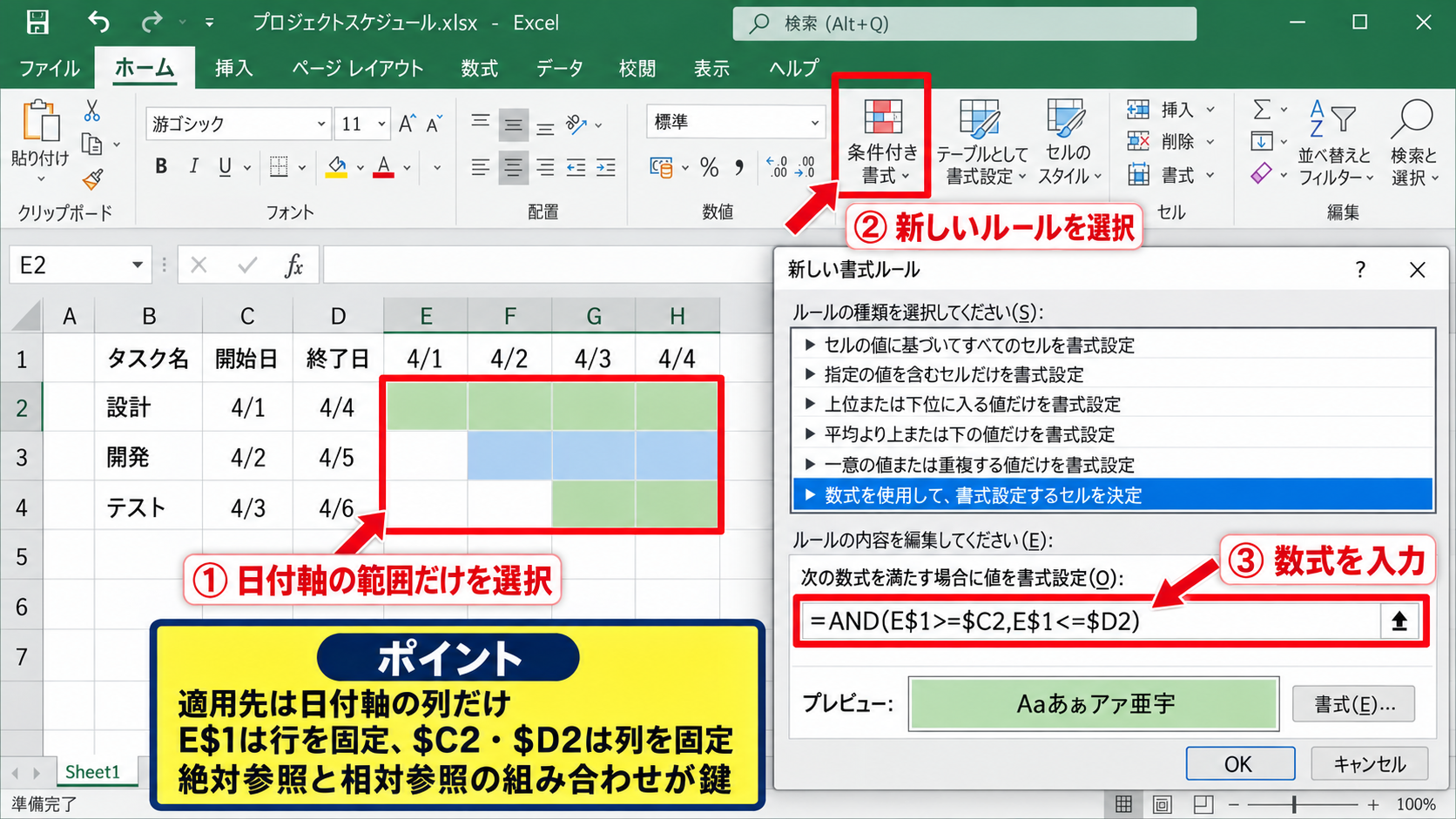Click the formula input box in the dialog
The width and height of the screenshot is (1456, 819).
click(1090, 621)
